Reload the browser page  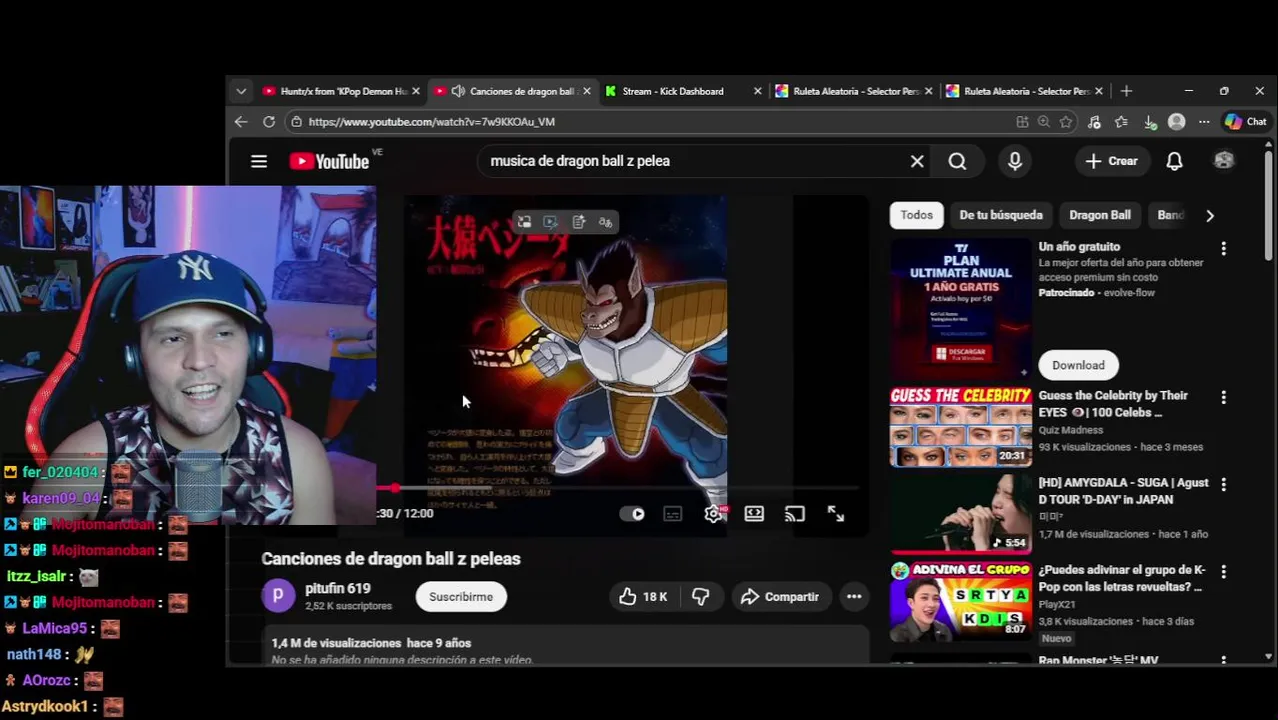(x=269, y=122)
